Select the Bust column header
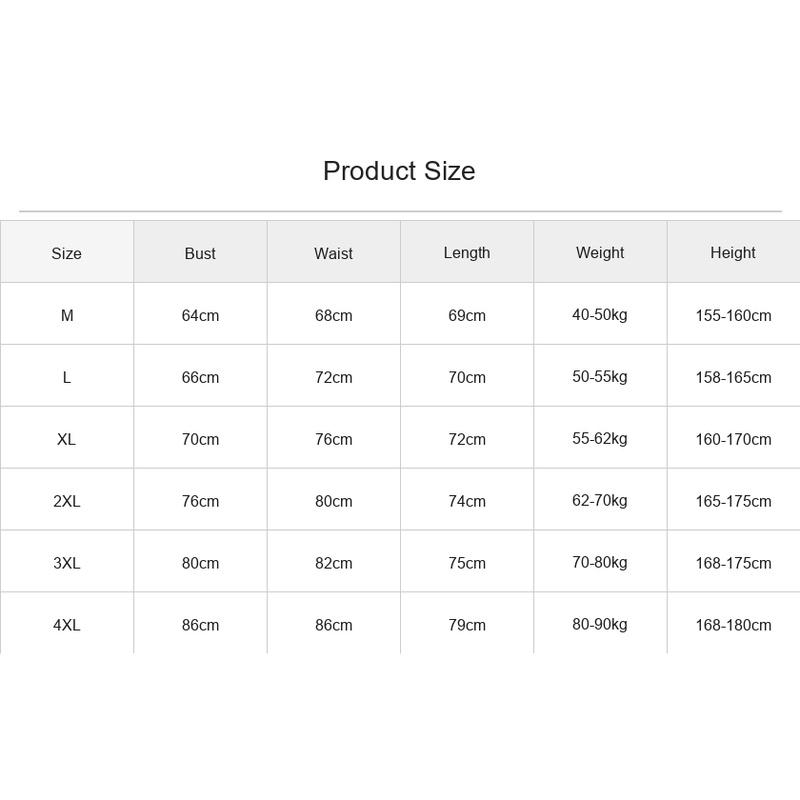This screenshot has height=800, width=800. click(200, 253)
